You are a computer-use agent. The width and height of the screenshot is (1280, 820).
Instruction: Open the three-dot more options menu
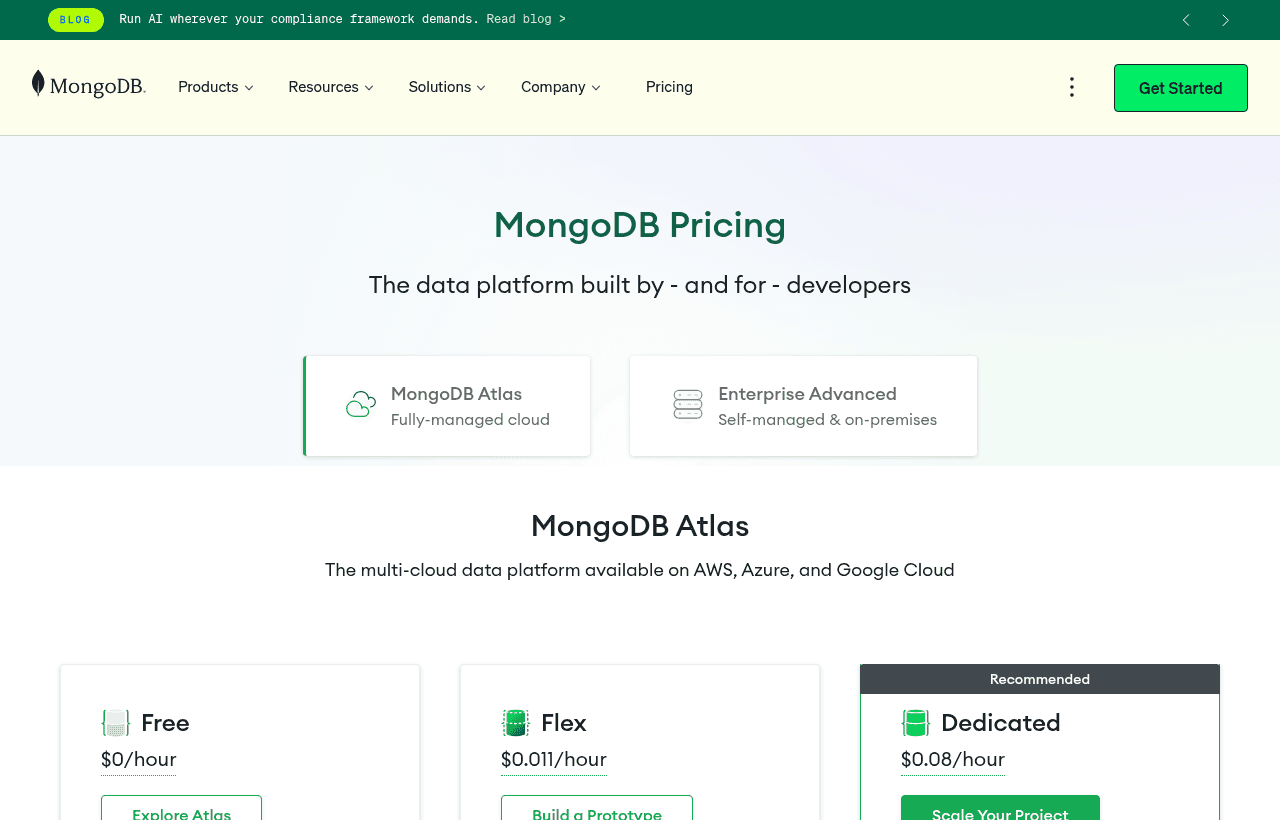point(1071,87)
